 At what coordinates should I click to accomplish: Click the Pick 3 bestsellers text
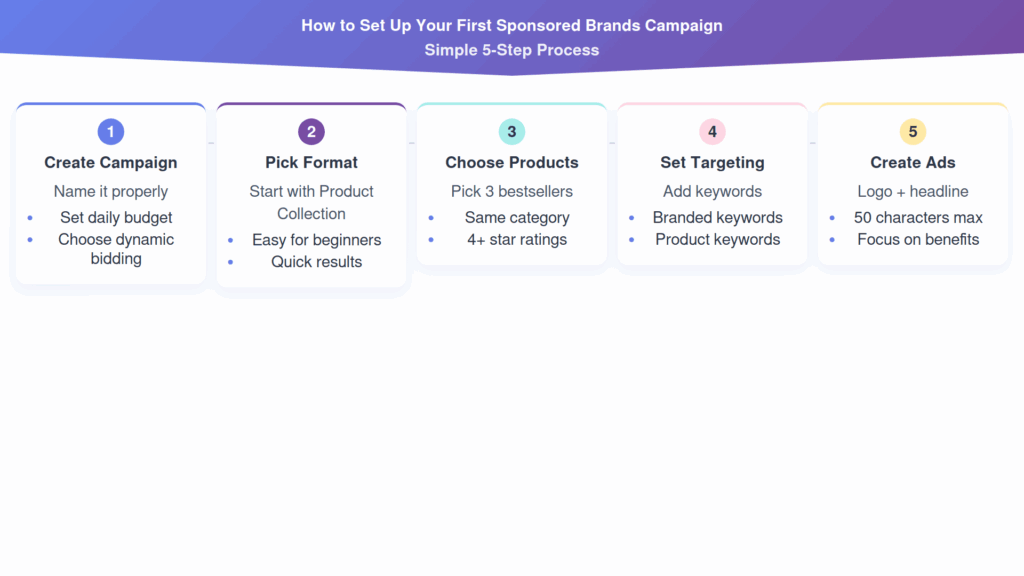[512, 191]
